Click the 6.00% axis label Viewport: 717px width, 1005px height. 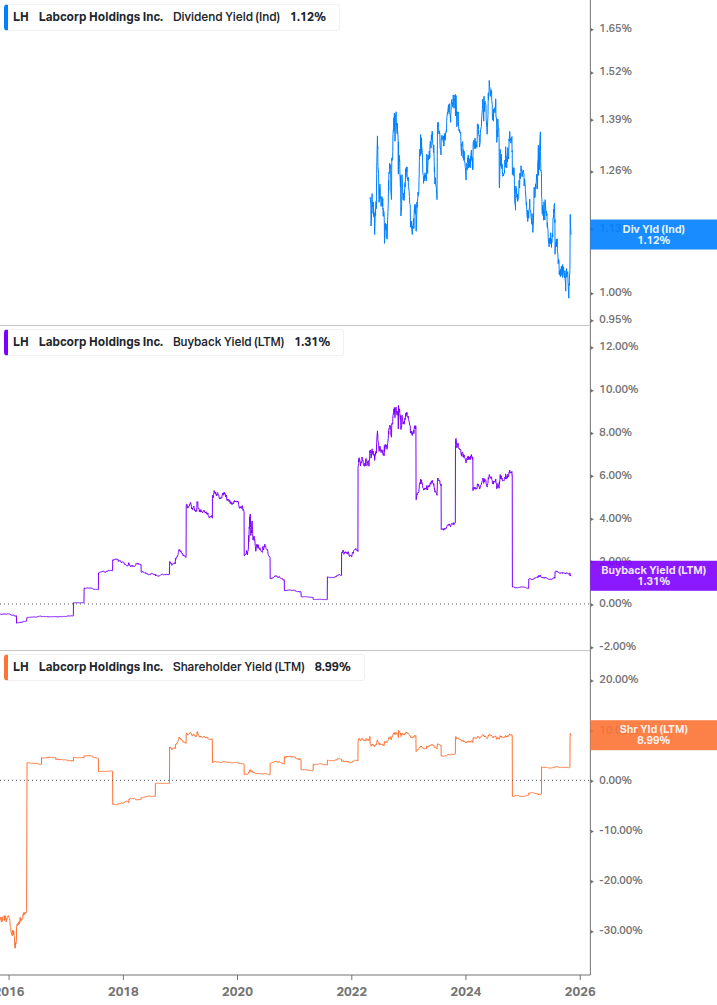coord(615,476)
